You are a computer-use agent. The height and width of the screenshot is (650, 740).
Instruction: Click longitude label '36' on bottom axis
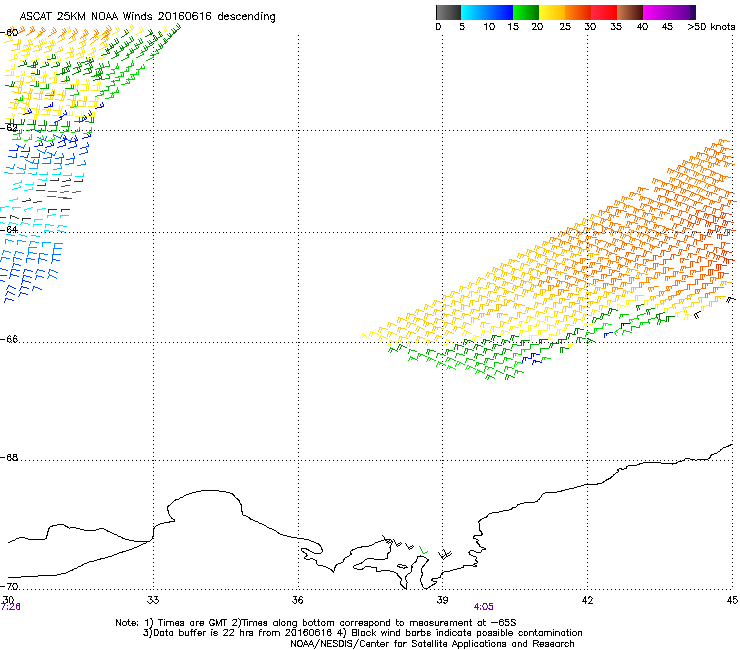click(x=298, y=600)
